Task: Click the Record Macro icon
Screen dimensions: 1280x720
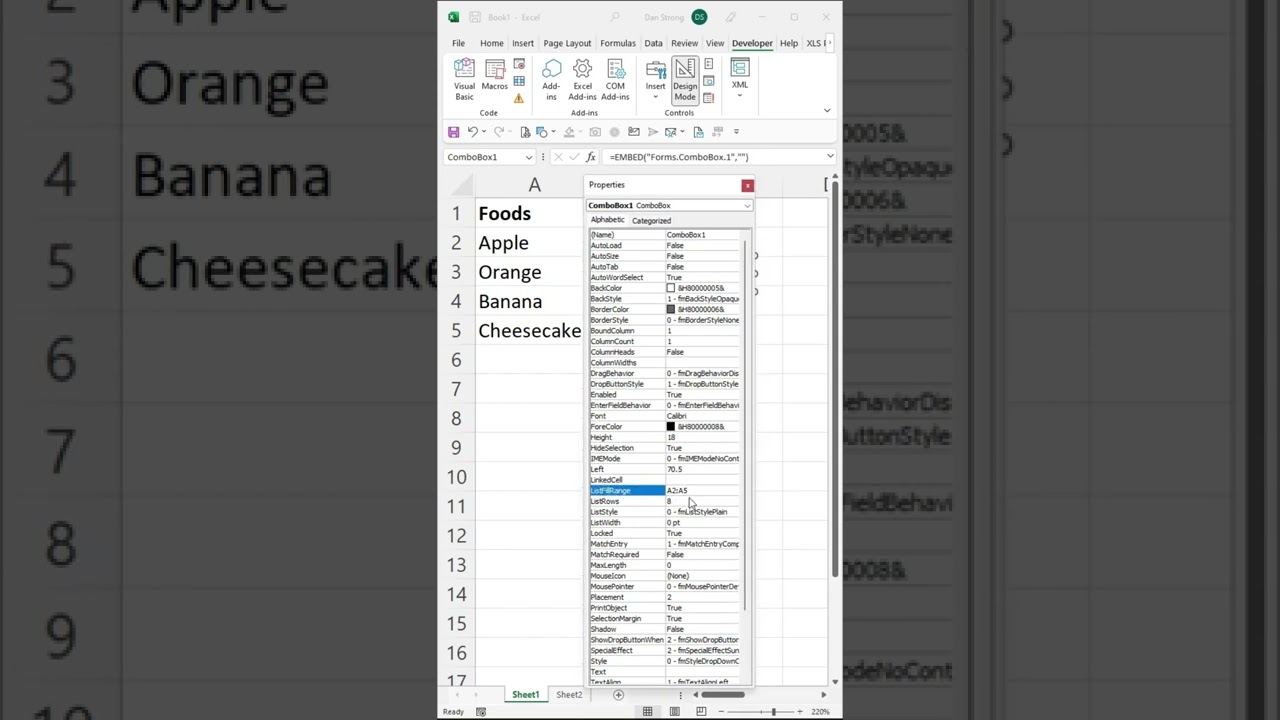Action: click(x=519, y=64)
